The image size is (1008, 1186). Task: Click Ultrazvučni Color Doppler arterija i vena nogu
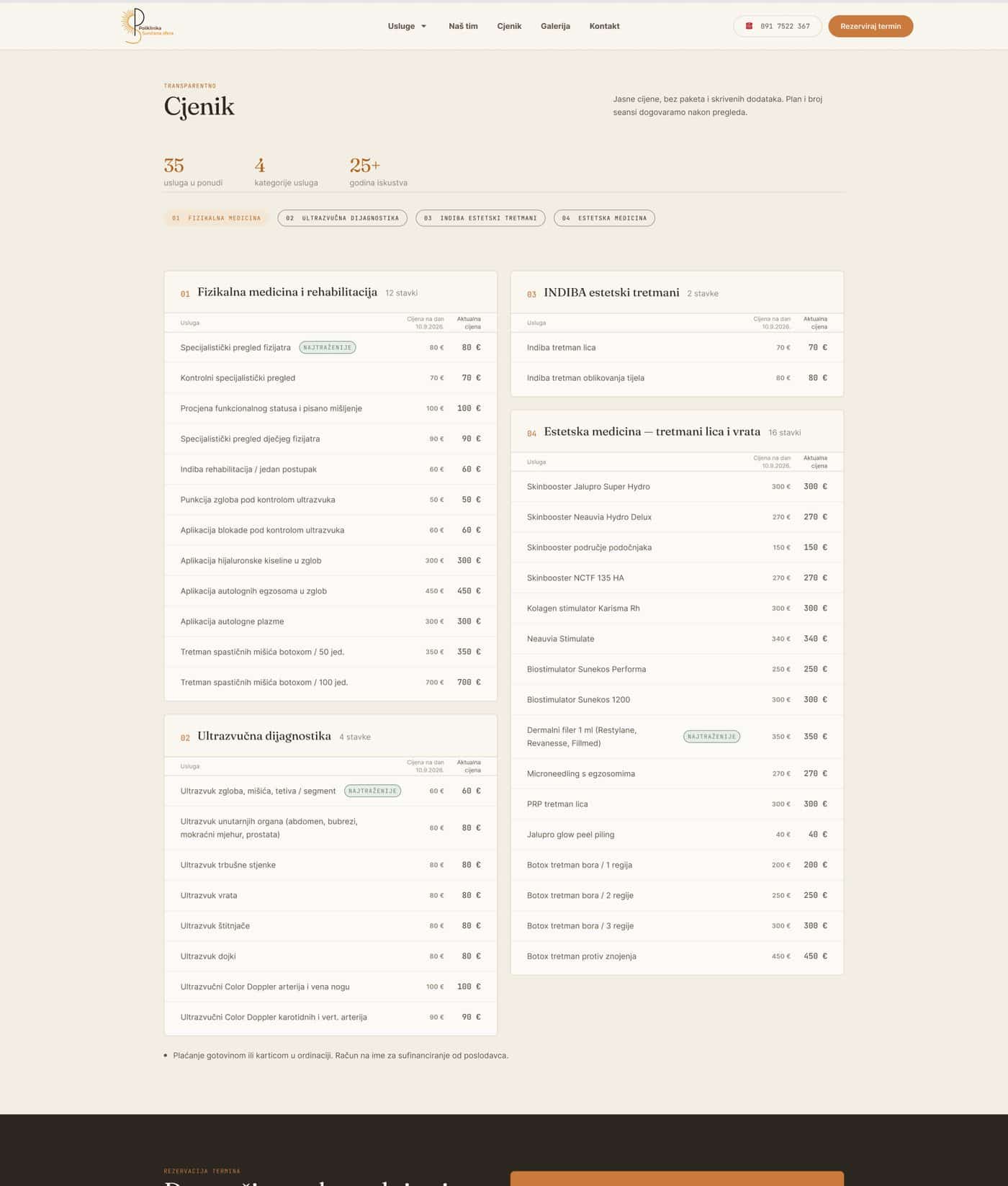tap(265, 987)
